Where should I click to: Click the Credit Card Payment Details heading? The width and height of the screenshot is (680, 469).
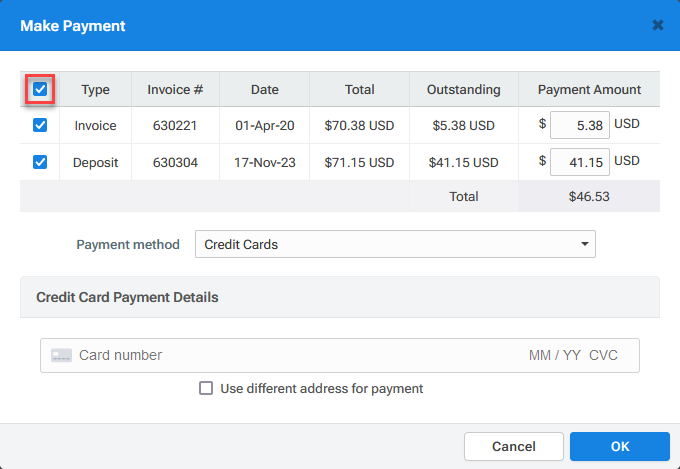pos(127,297)
